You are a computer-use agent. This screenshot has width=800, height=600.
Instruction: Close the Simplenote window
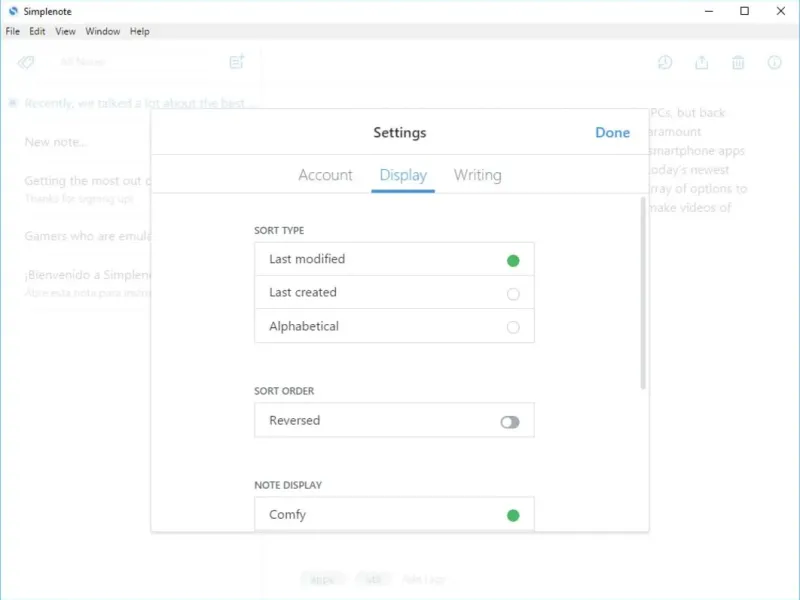tap(781, 11)
